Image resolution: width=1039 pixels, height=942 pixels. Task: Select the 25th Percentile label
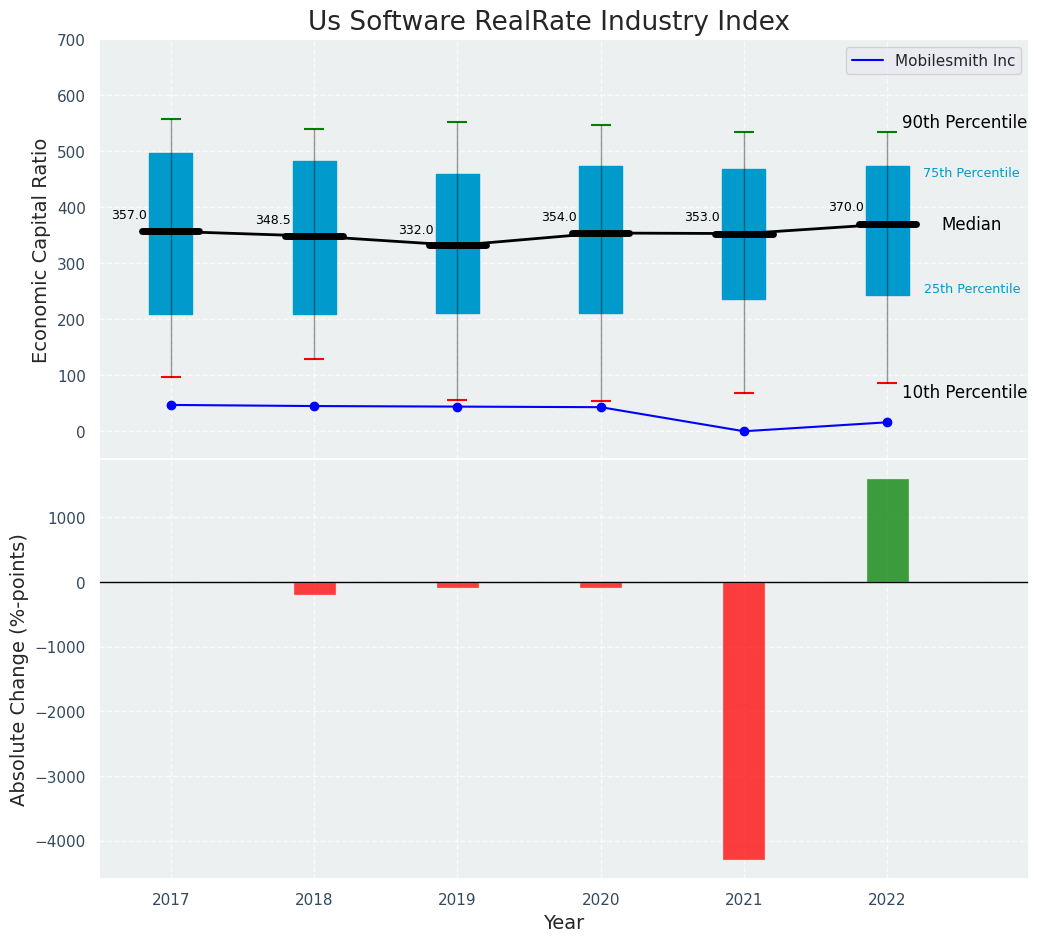click(x=971, y=289)
